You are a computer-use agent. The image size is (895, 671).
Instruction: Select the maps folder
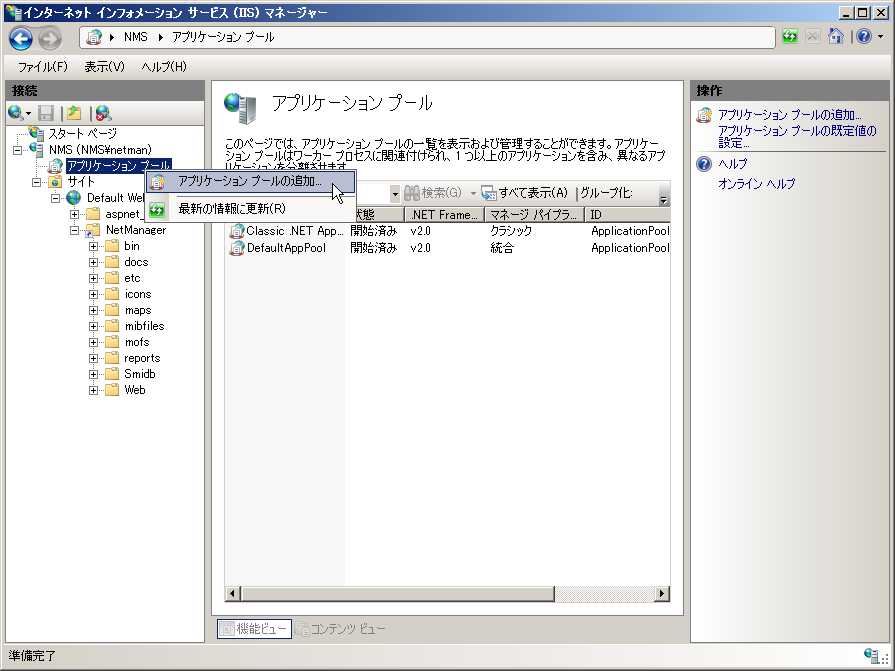pyautogui.click(x=138, y=310)
